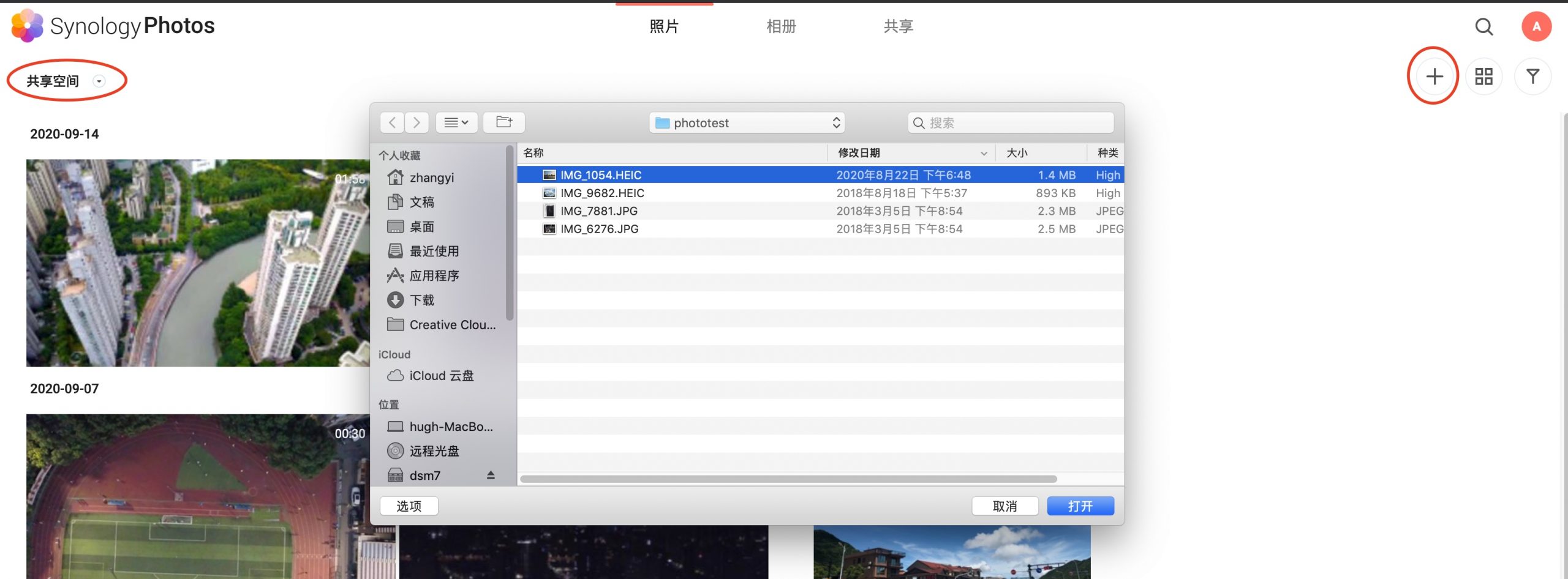Sort files by 大小 column header
Screen dimensions: 1568x579
(x=1041, y=153)
